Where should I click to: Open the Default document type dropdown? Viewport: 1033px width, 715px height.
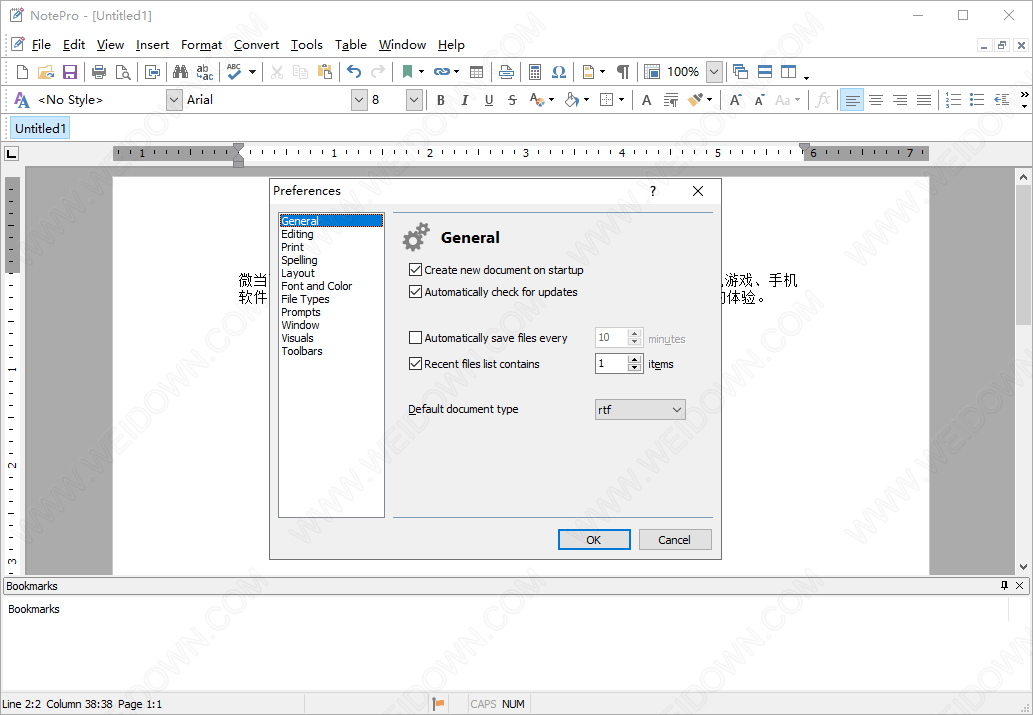click(x=677, y=410)
